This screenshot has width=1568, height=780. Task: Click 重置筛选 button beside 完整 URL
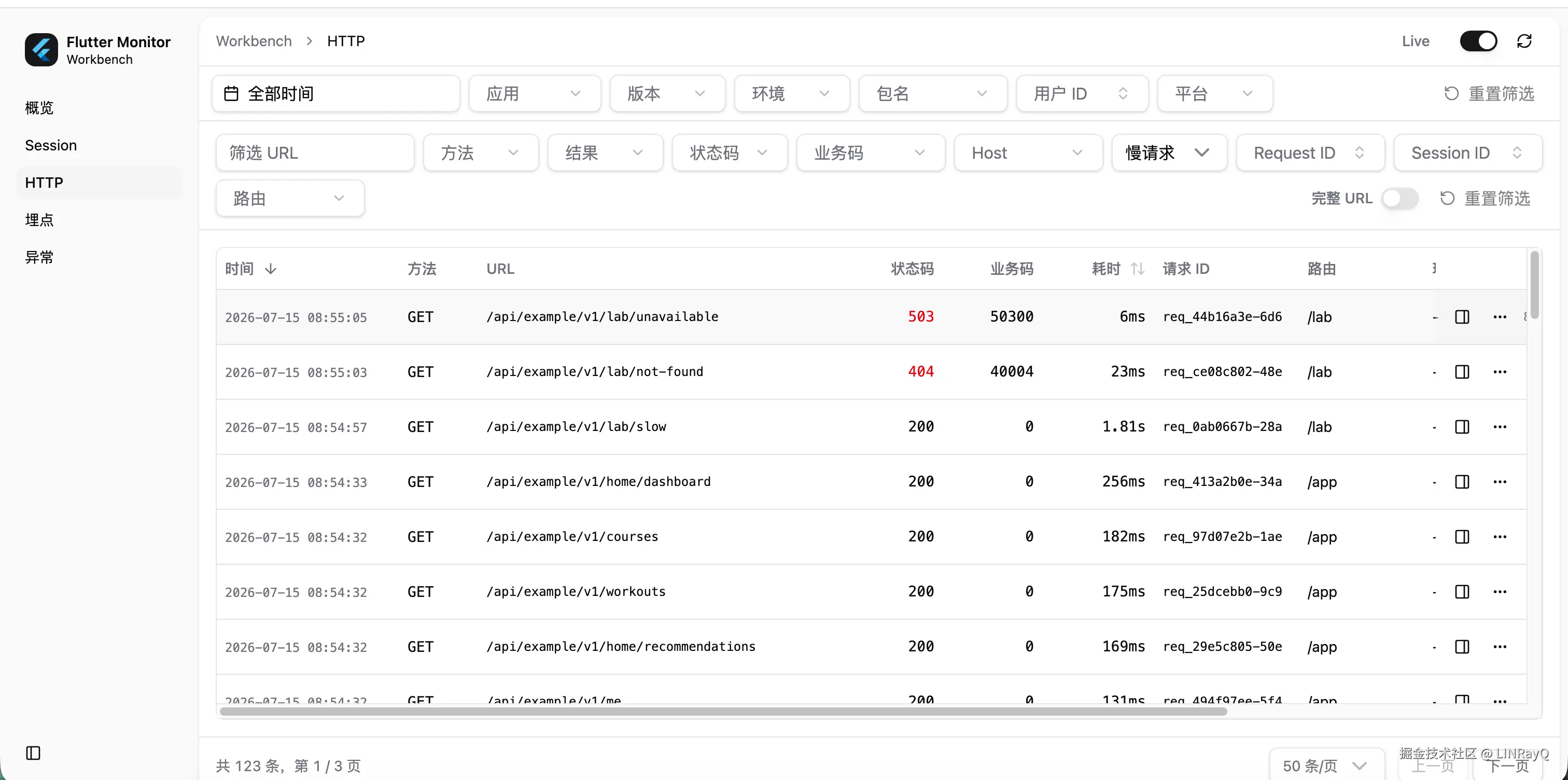(1485, 199)
